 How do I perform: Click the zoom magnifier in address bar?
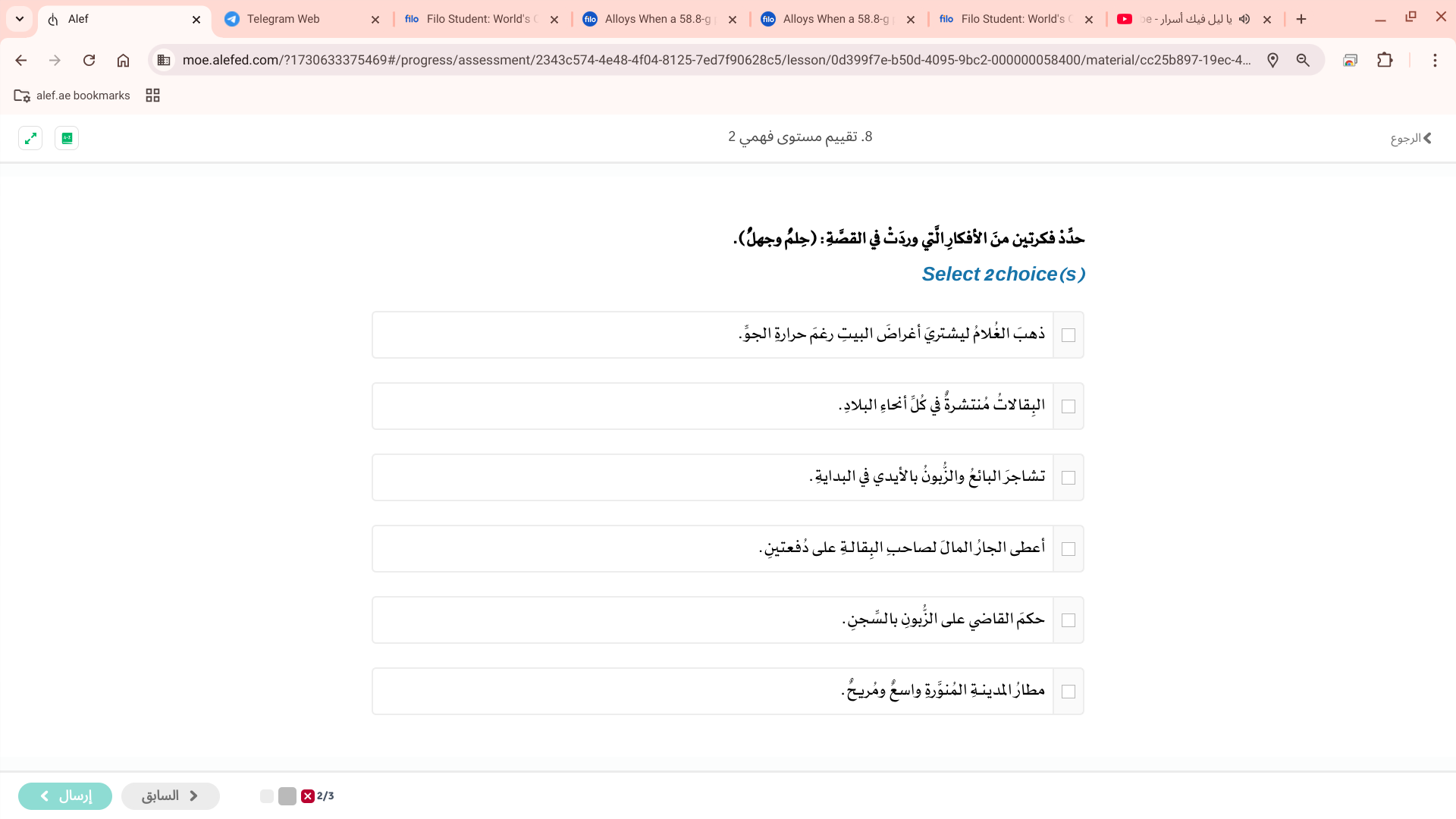coord(1303,60)
